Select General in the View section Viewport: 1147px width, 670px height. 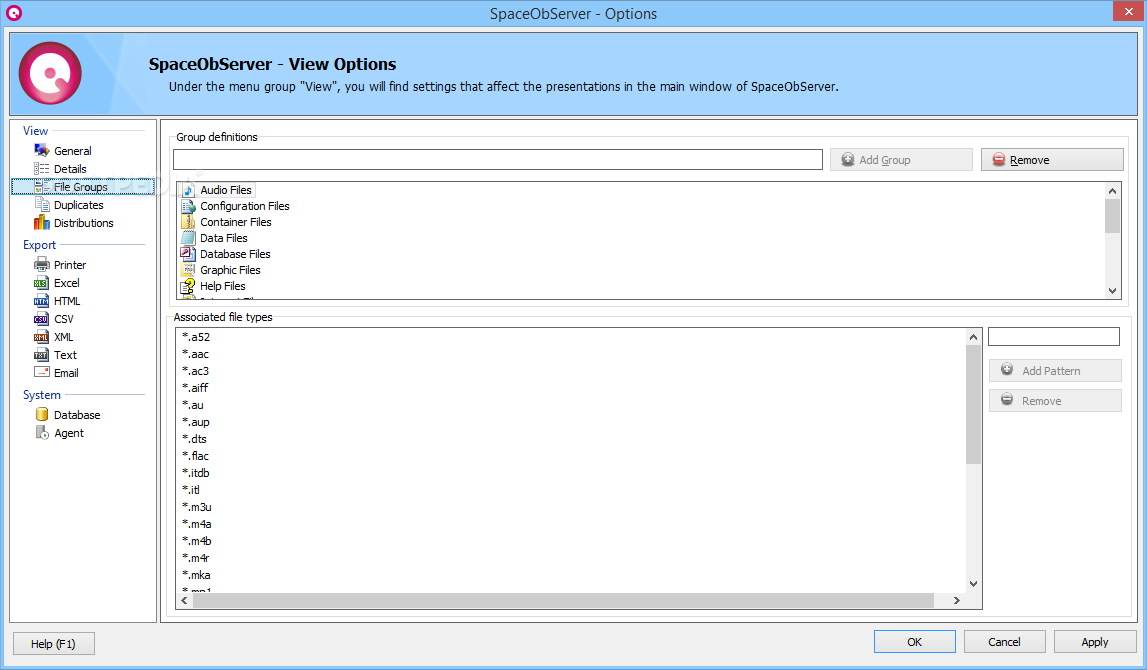pos(72,151)
